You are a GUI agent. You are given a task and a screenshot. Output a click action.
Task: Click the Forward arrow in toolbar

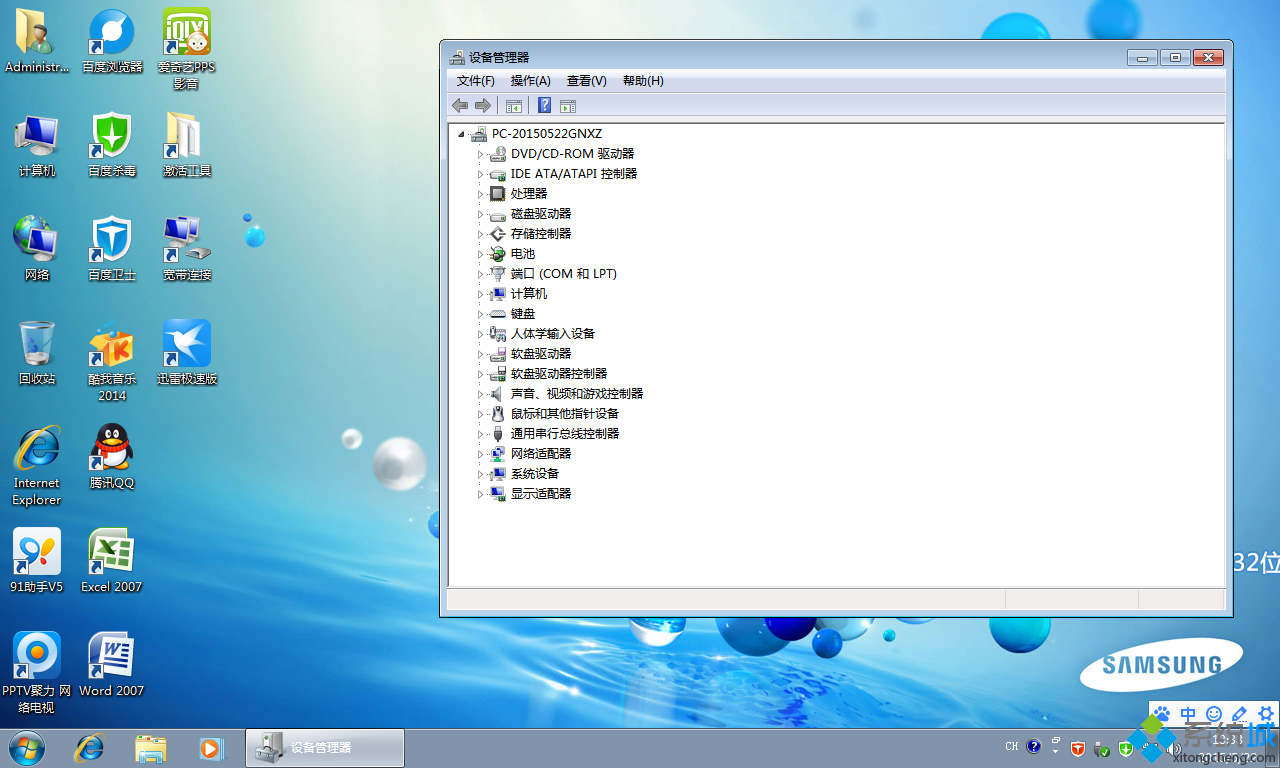(x=483, y=106)
